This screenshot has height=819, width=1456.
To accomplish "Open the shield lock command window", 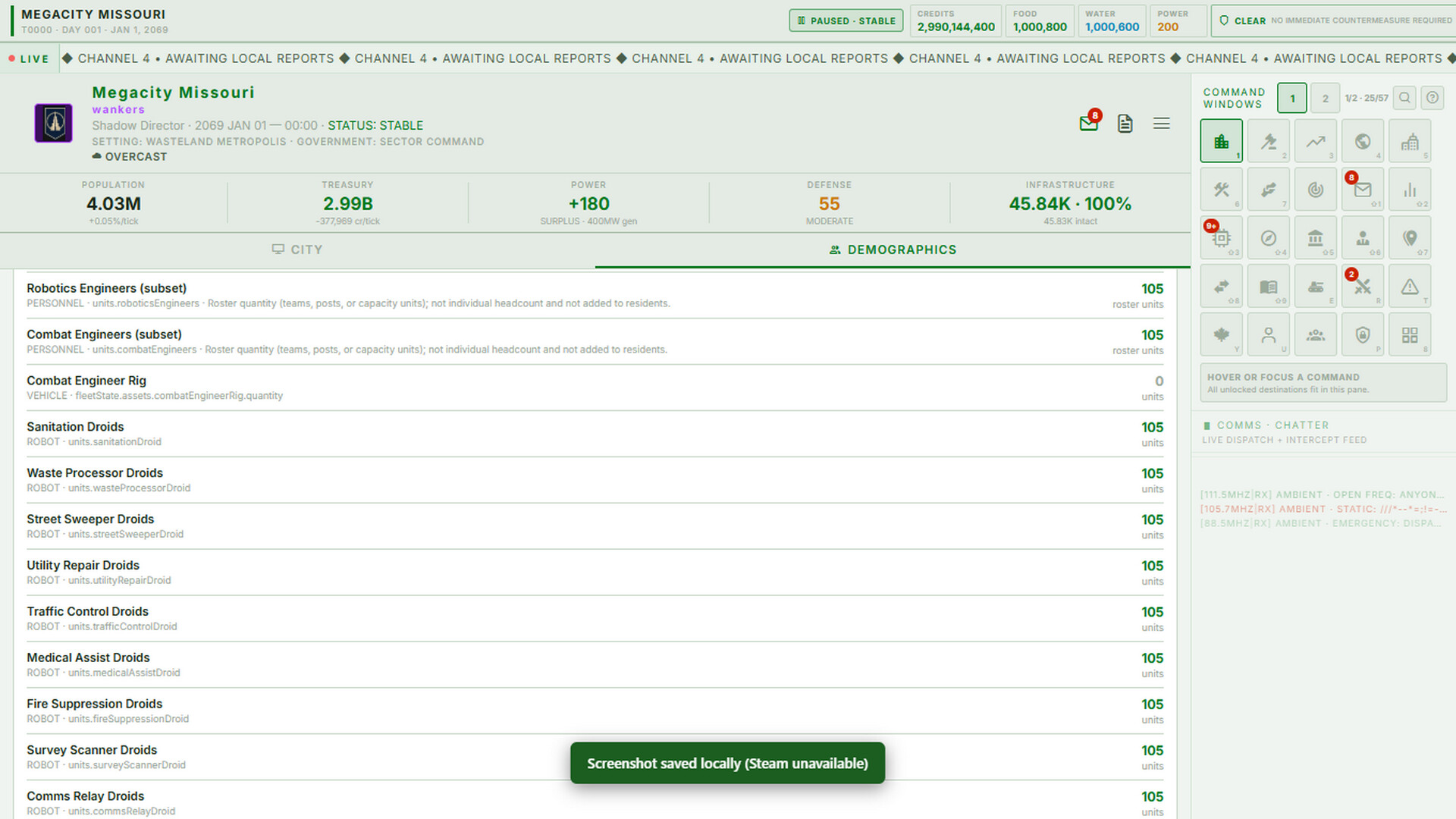I will [x=1362, y=335].
